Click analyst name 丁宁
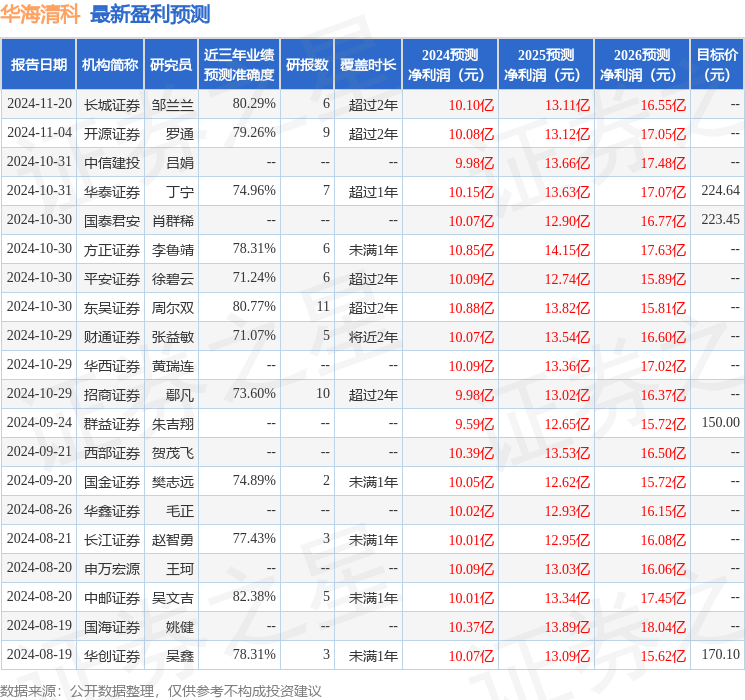Screen dimensions: 745x700 pyautogui.click(x=180, y=192)
